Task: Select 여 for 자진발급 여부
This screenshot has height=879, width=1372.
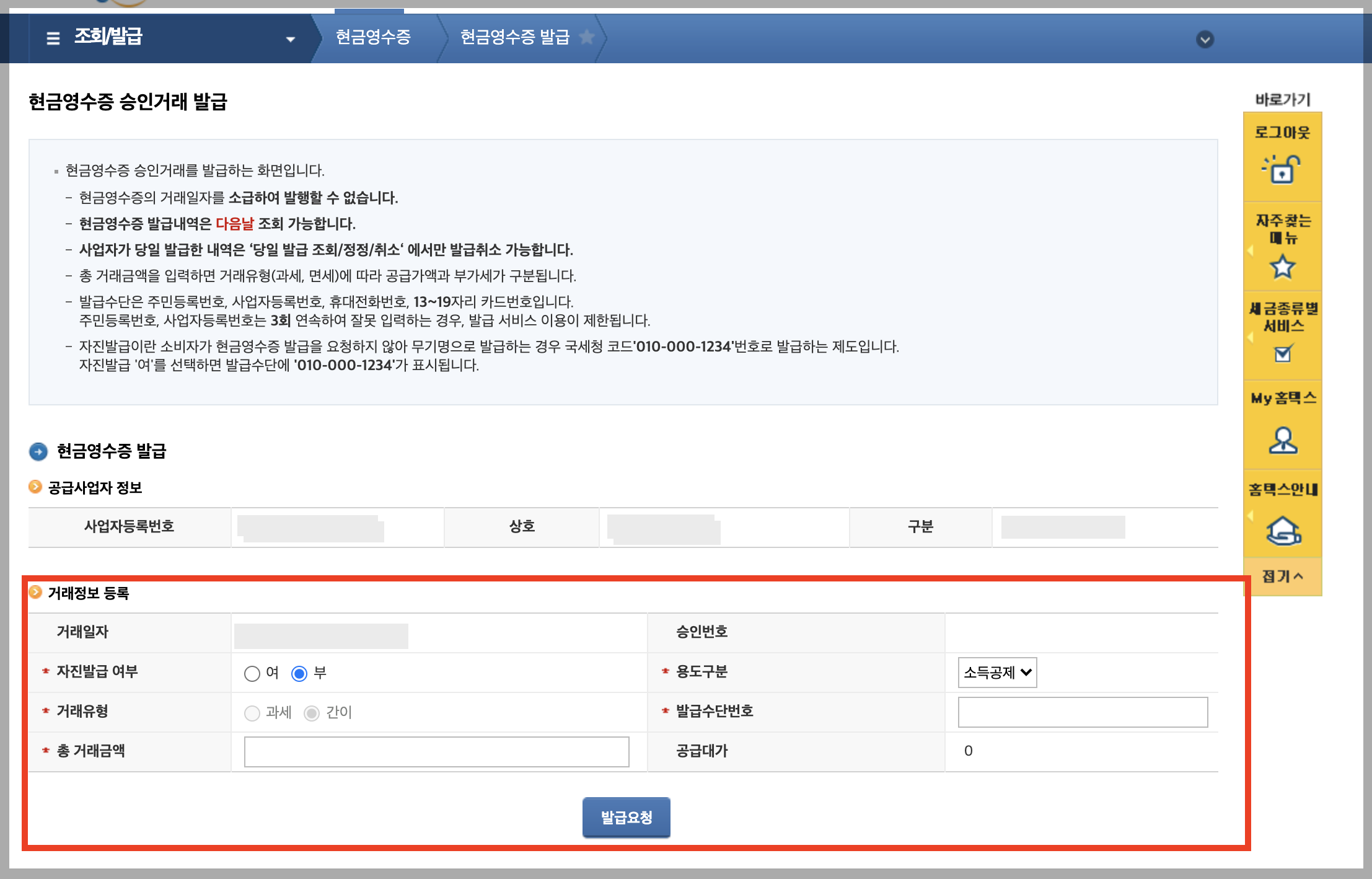Action: [252, 673]
